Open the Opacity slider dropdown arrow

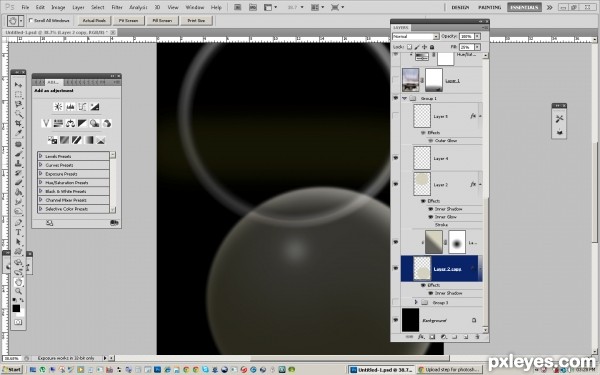pyautogui.click(x=477, y=36)
